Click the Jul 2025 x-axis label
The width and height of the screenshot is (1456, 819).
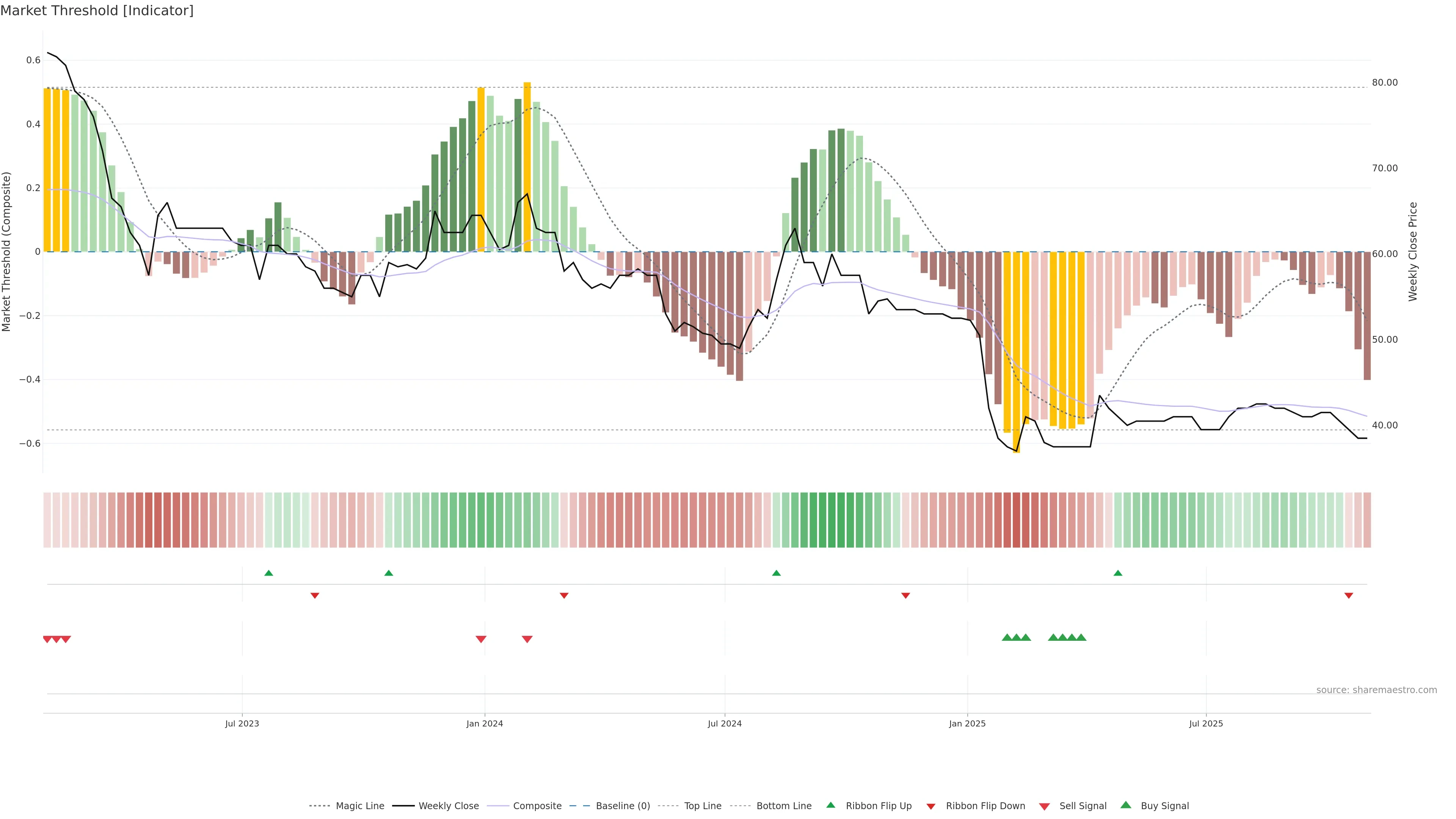pyautogui.click(x=1206, y=723)
